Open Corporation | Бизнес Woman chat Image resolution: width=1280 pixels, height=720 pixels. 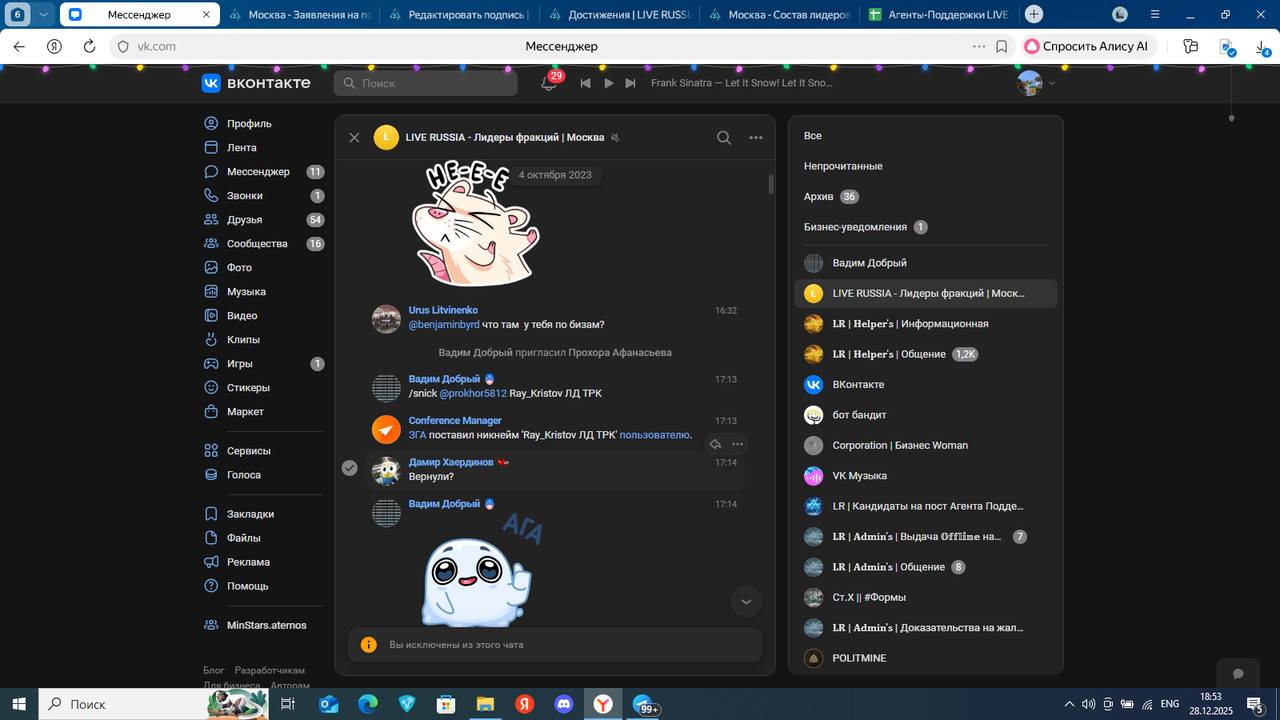[925, 445]
